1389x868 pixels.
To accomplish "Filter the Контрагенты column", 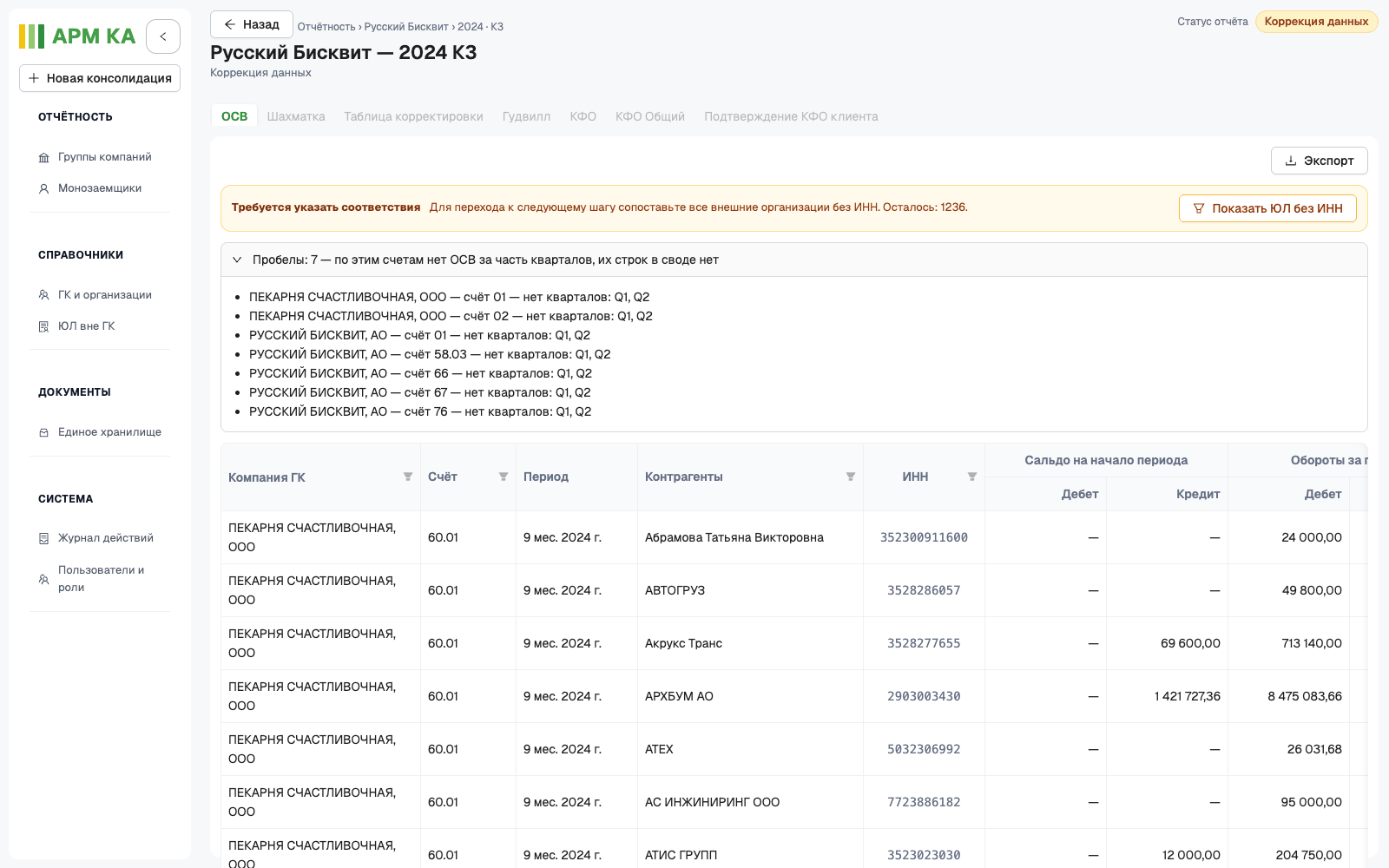I will [x=851, y=477].
